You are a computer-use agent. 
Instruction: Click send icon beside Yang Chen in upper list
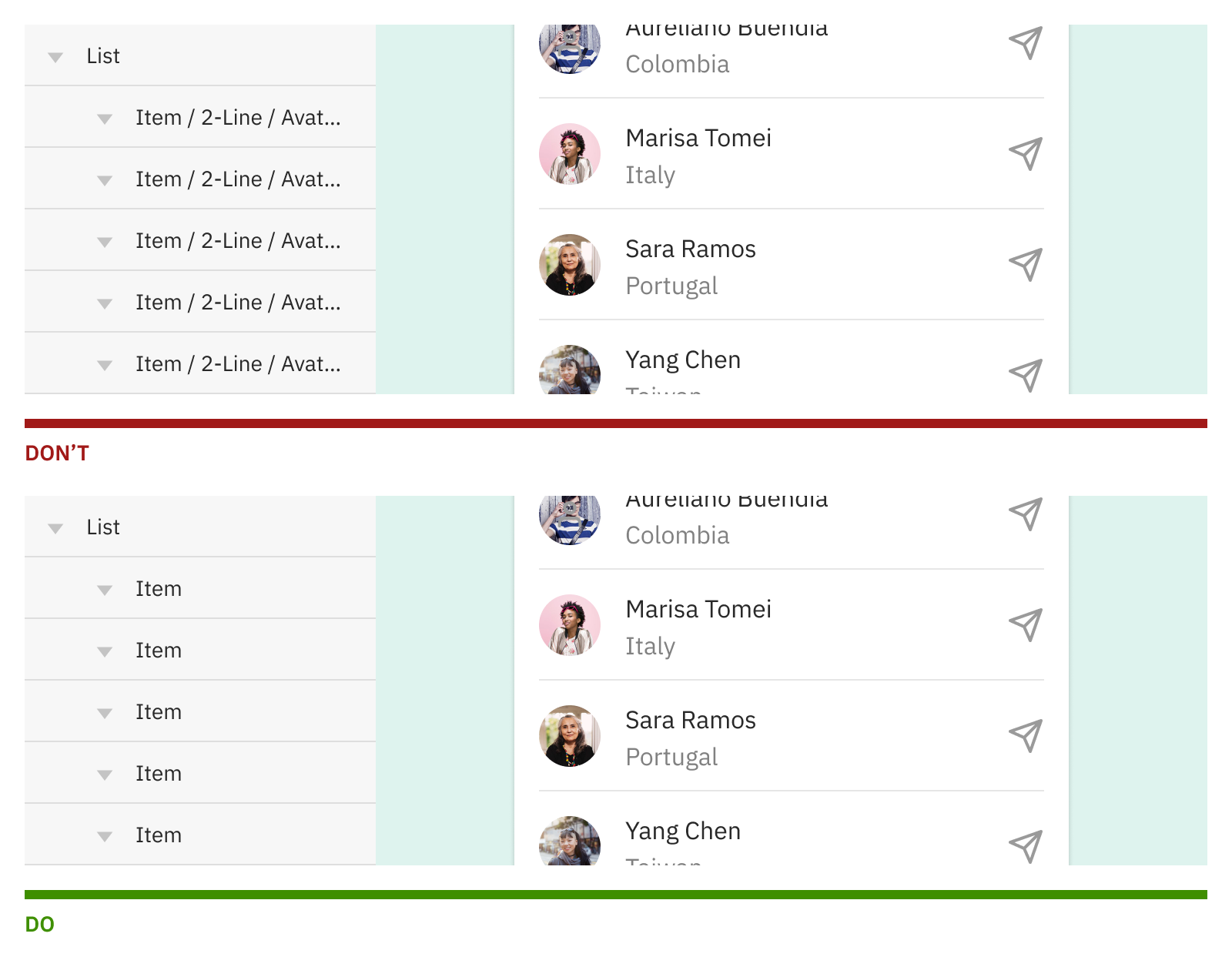click(1026, 375)
